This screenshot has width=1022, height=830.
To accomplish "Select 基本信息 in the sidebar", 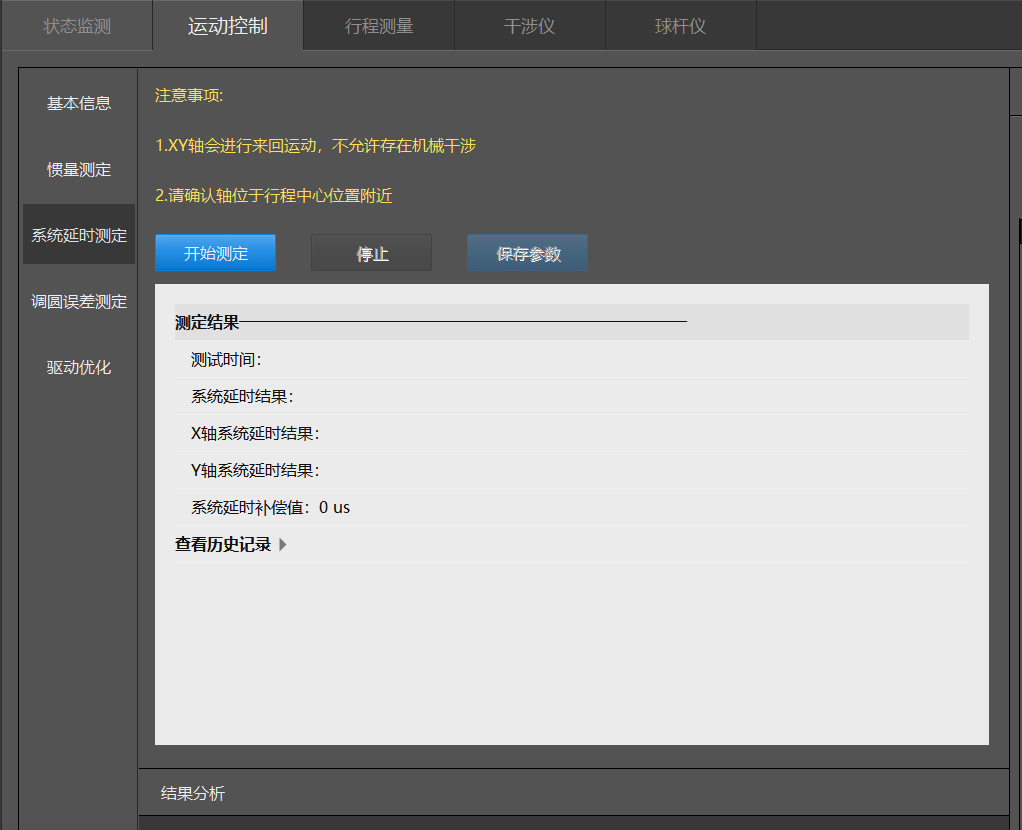I will click(79, 103).
